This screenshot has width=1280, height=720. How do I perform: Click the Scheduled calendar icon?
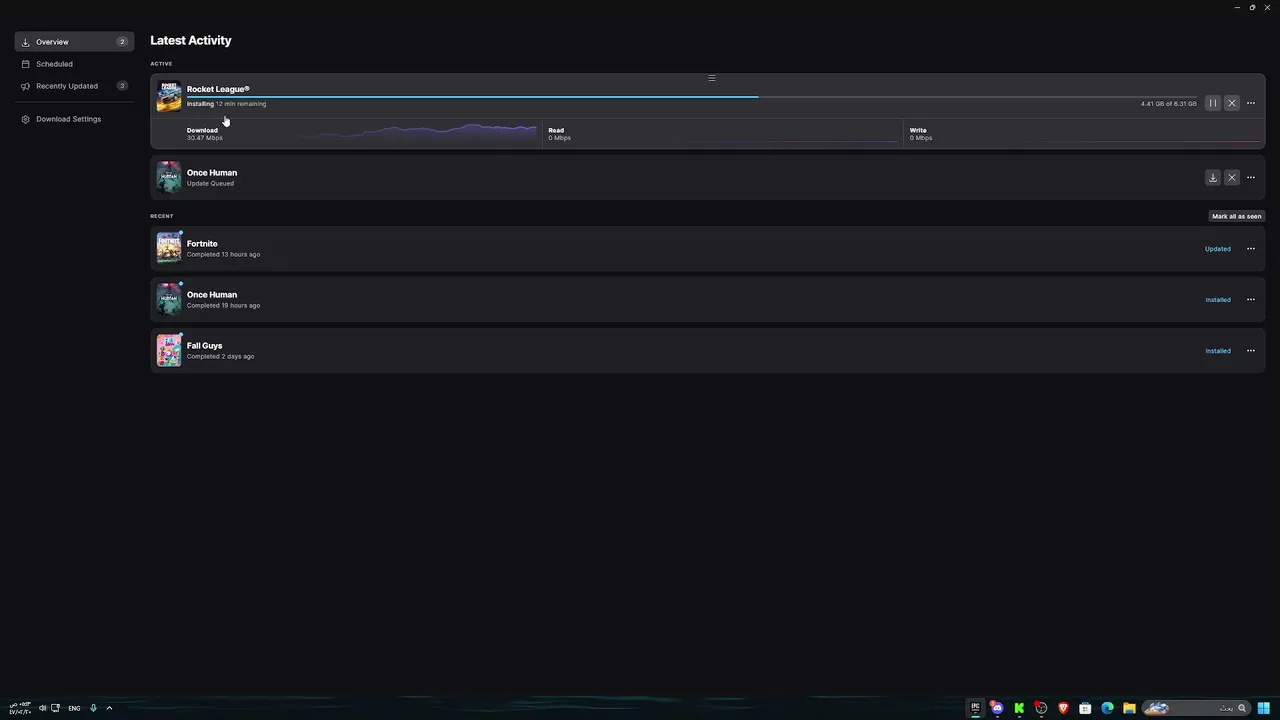(26, 64)
